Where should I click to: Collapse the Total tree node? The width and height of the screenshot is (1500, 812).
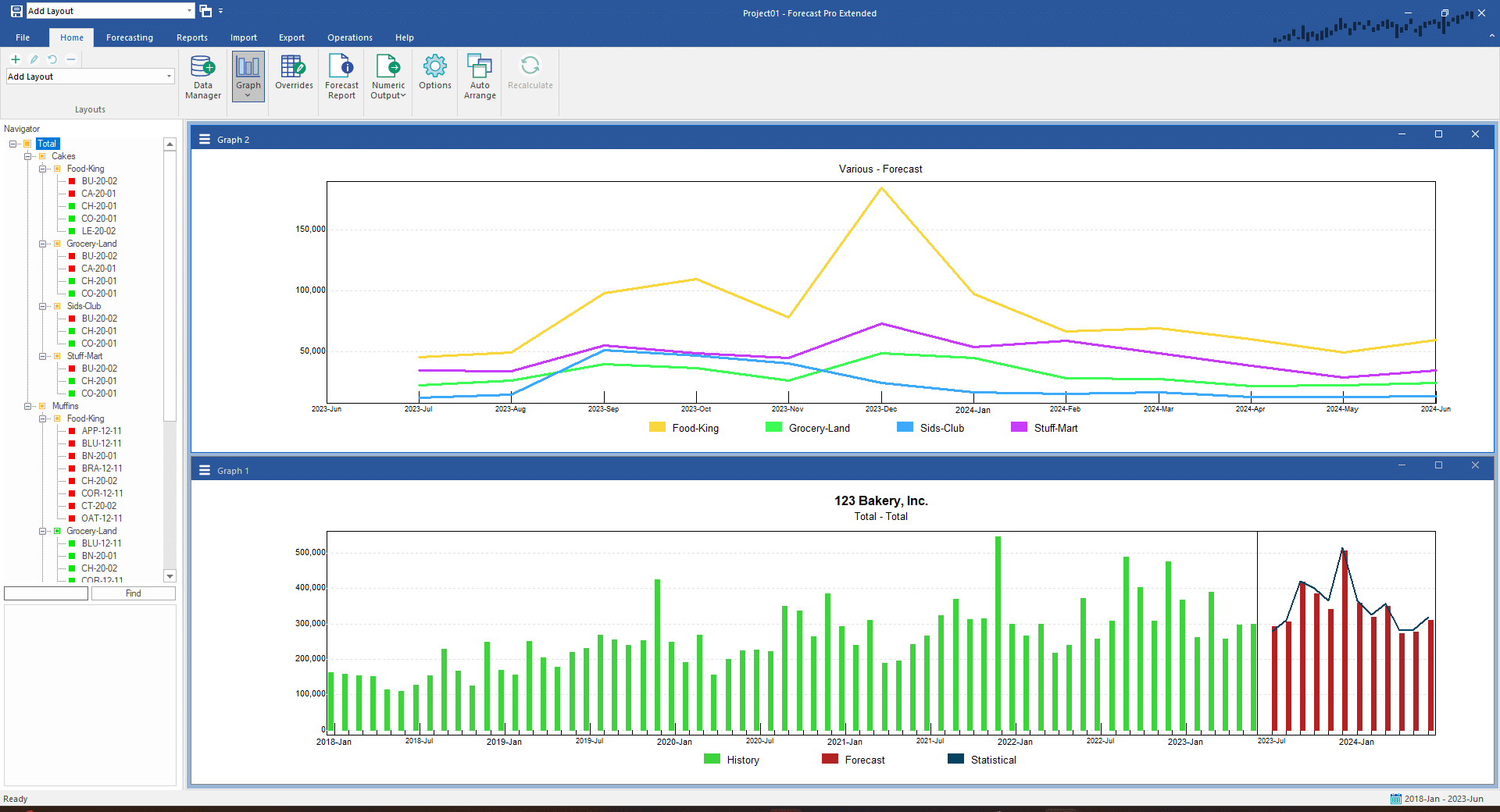pos(13,144)
